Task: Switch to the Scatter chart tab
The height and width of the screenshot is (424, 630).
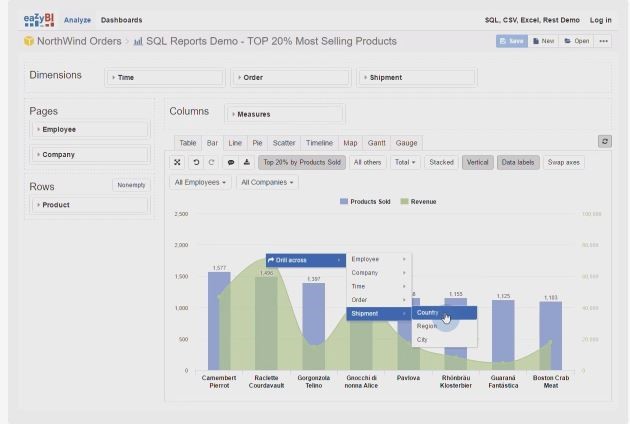Action: coord(284,143)
